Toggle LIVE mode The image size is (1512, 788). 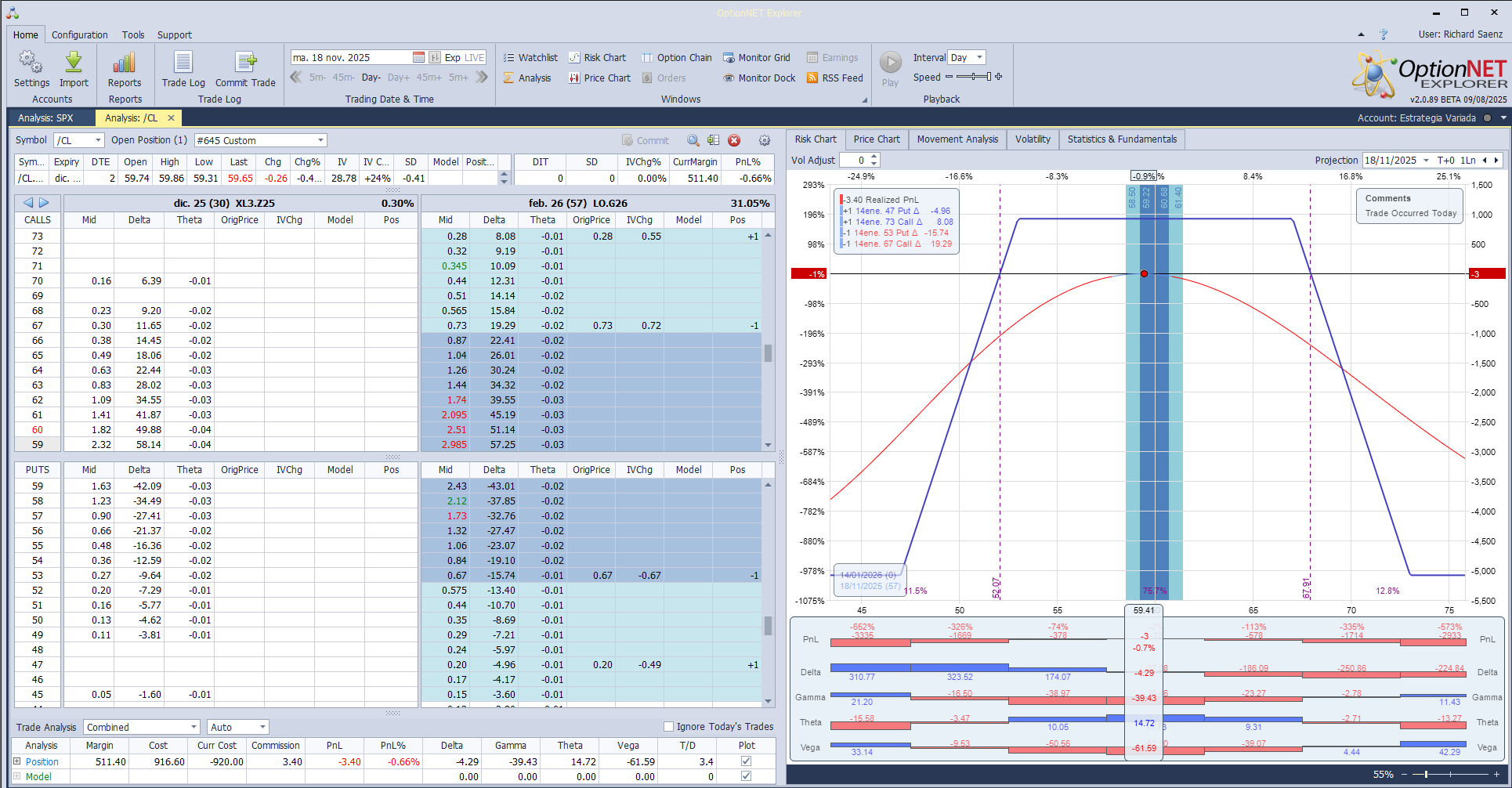click(475, 57)
